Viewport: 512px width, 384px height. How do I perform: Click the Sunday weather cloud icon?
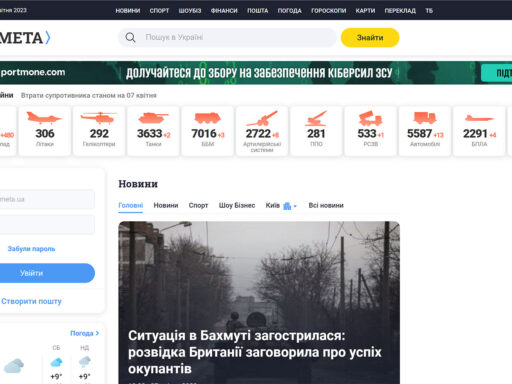(85, 361)
